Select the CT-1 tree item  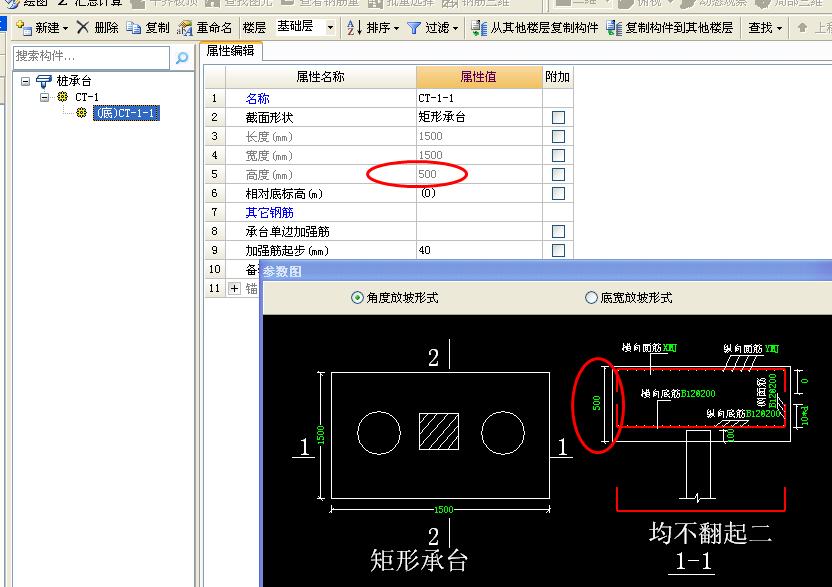86,97
